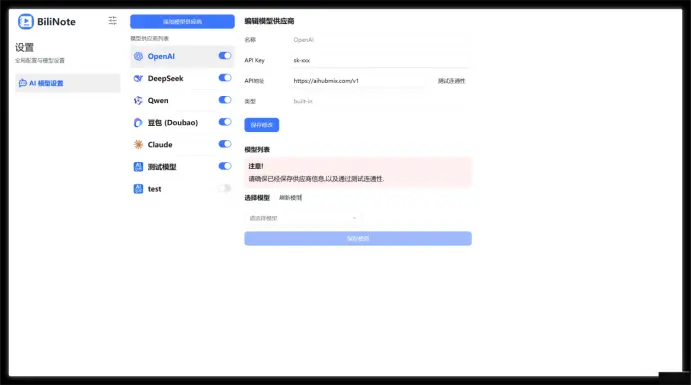Click the API Key input field
The image size is (691, 385).
pyautogui.click(x=381, y=60)
